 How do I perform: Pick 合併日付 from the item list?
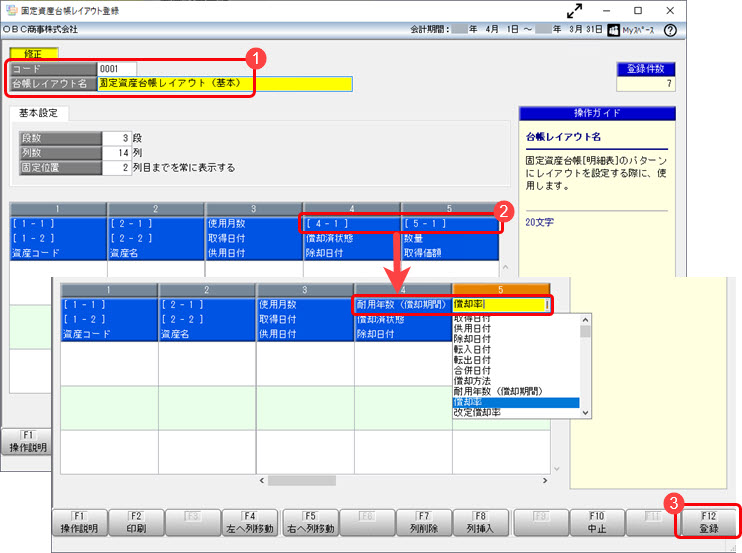click(479, 371)
